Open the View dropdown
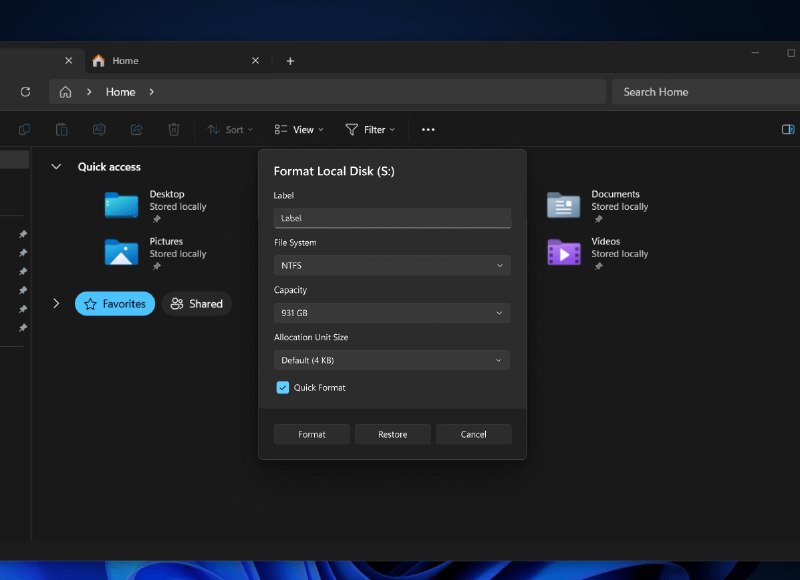Viewport: 800px width, 580px height. coord(299,130)
